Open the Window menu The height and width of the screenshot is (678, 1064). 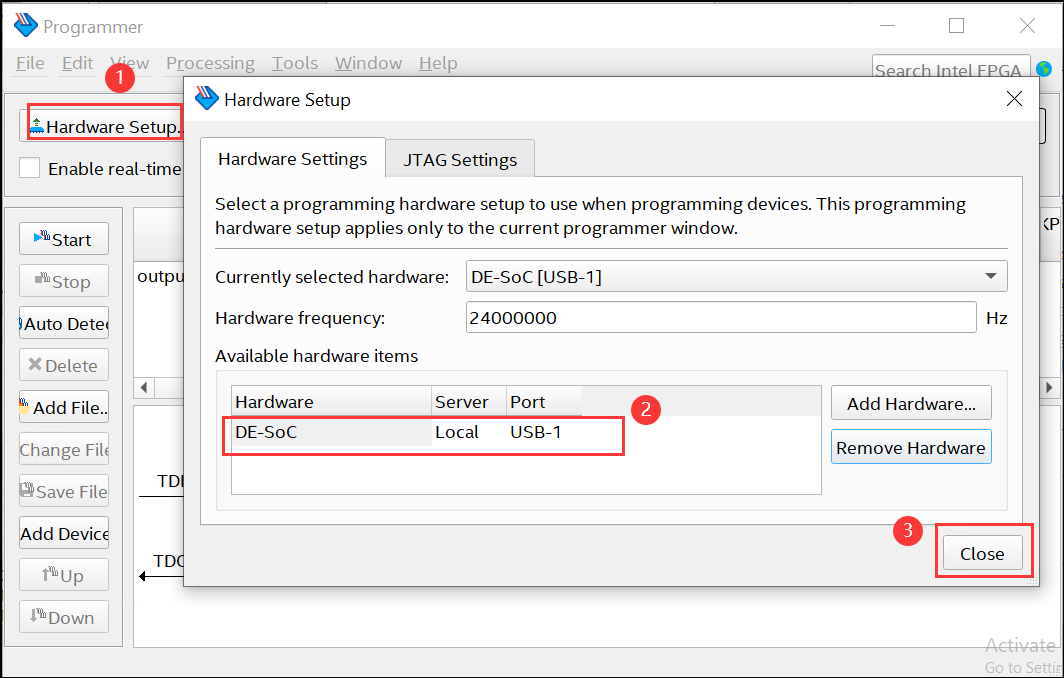pos(368,63)
